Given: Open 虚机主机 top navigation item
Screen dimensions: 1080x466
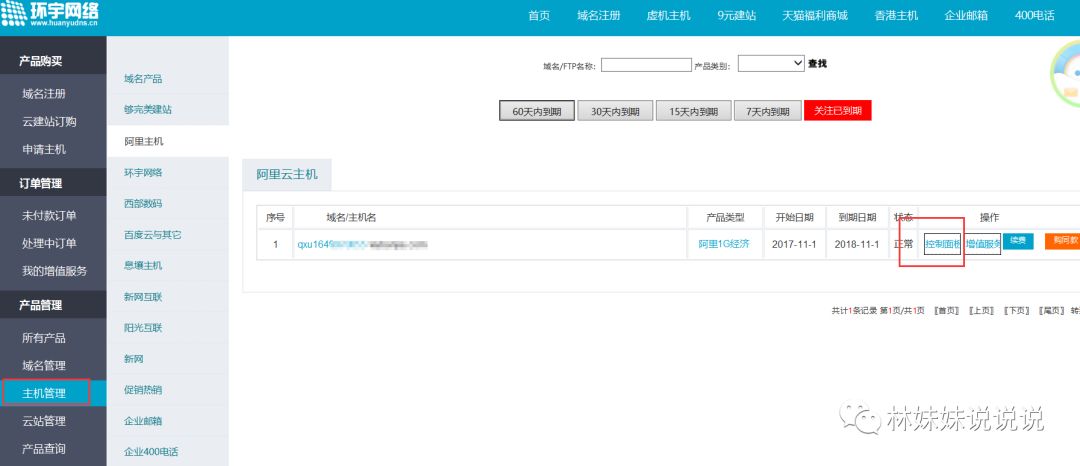Looking at the screenshot, I should [668, 16].
